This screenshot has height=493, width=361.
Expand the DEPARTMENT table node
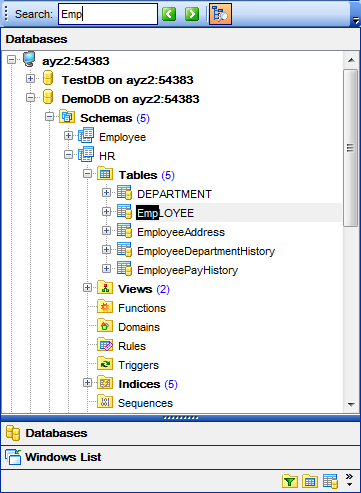coord(106,193)
